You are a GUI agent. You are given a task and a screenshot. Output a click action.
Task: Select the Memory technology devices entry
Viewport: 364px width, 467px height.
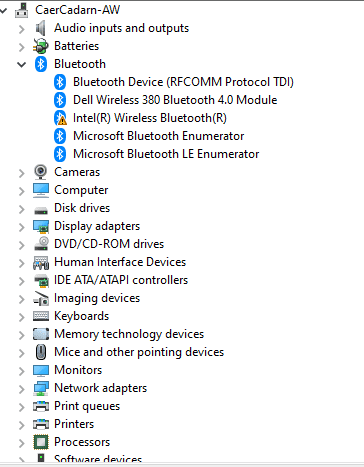(x=129, y=334)
